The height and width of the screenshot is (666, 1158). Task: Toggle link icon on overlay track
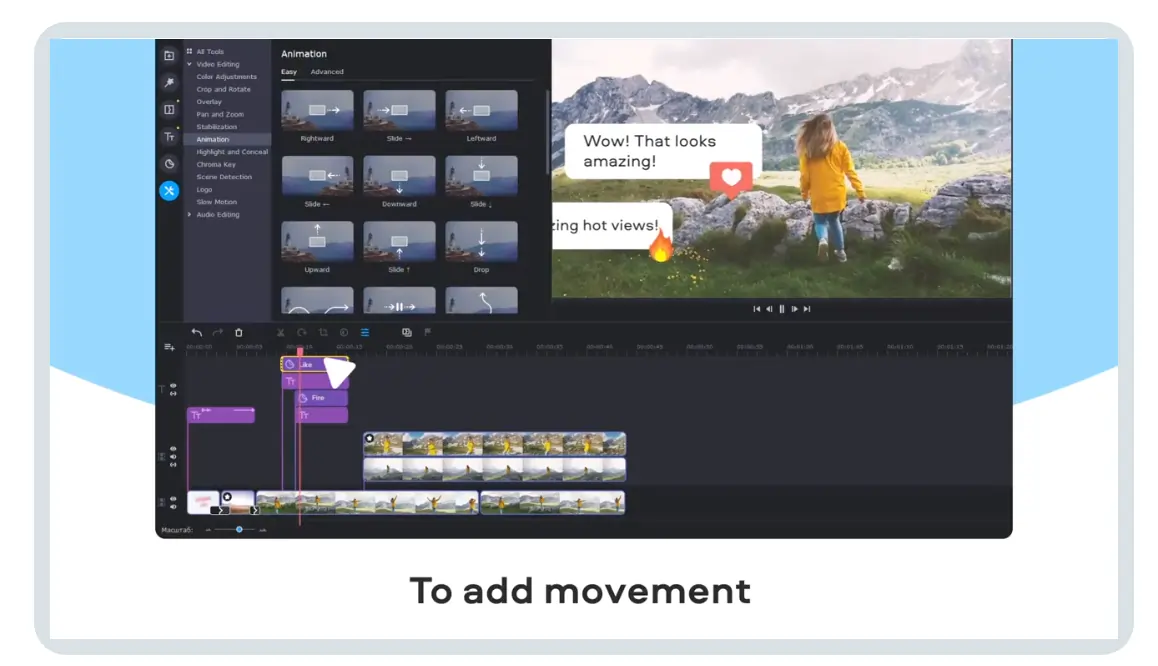click(x=173, y=465)
